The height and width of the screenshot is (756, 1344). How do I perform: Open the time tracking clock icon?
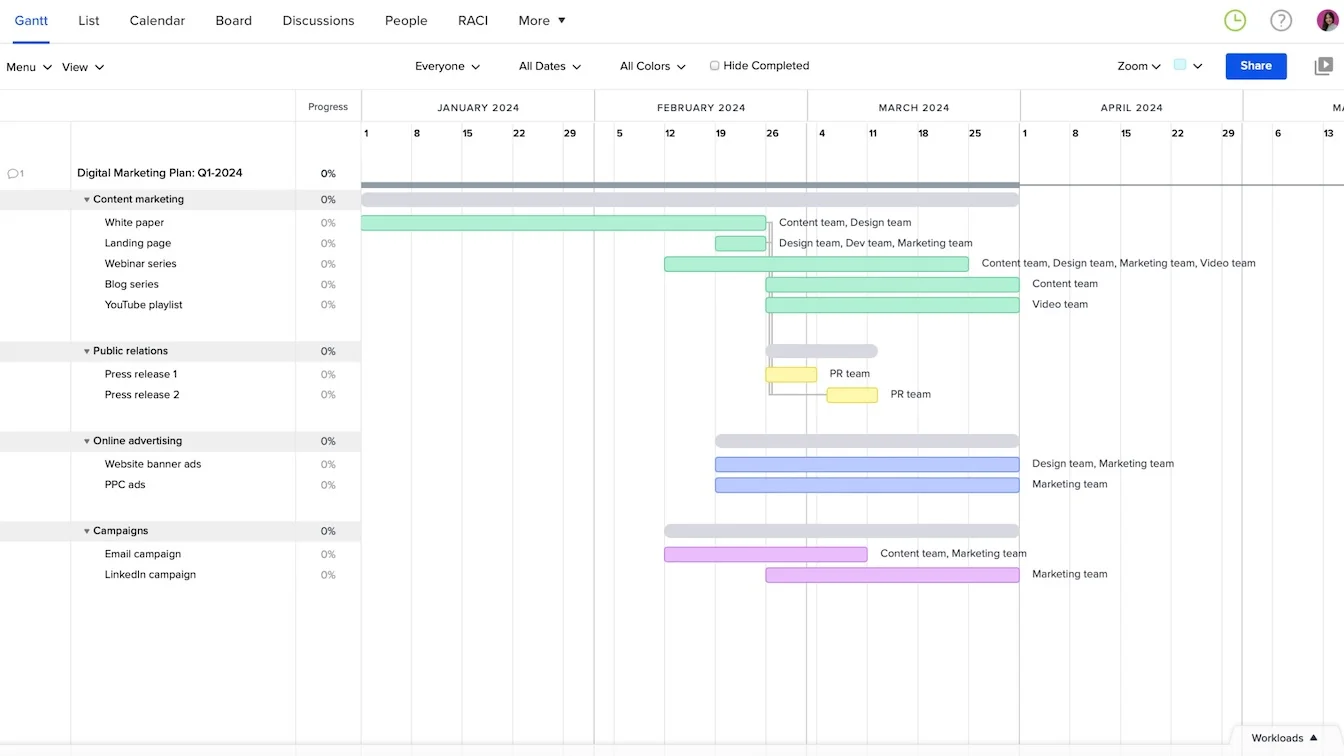pyautogui.click(x=1234, y=19)
